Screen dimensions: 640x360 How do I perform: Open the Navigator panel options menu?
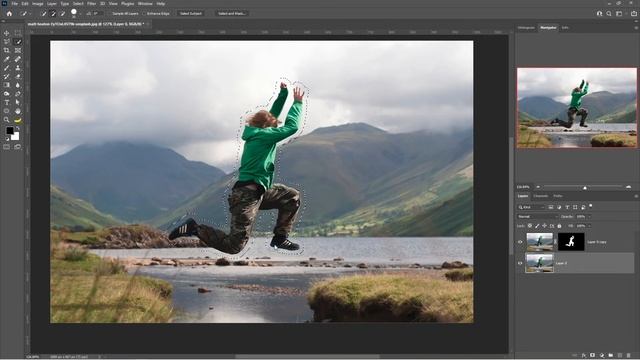pos(636,28)
